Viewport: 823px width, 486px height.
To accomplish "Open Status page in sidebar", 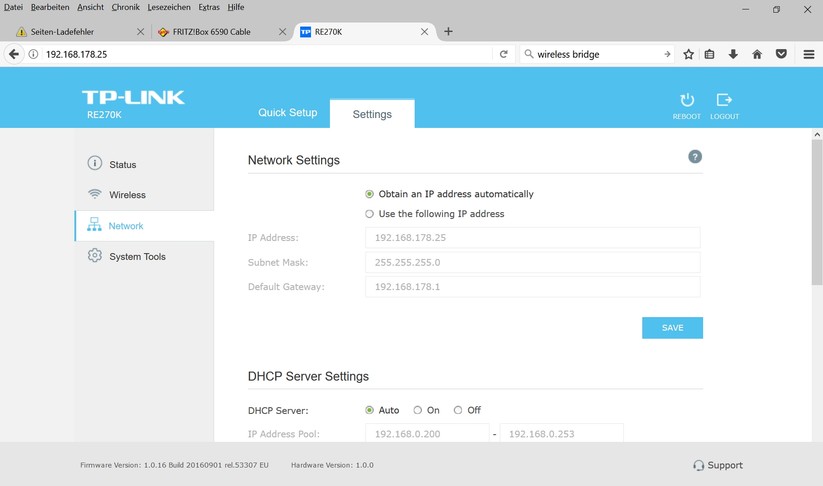I will [x=122, y=164].
